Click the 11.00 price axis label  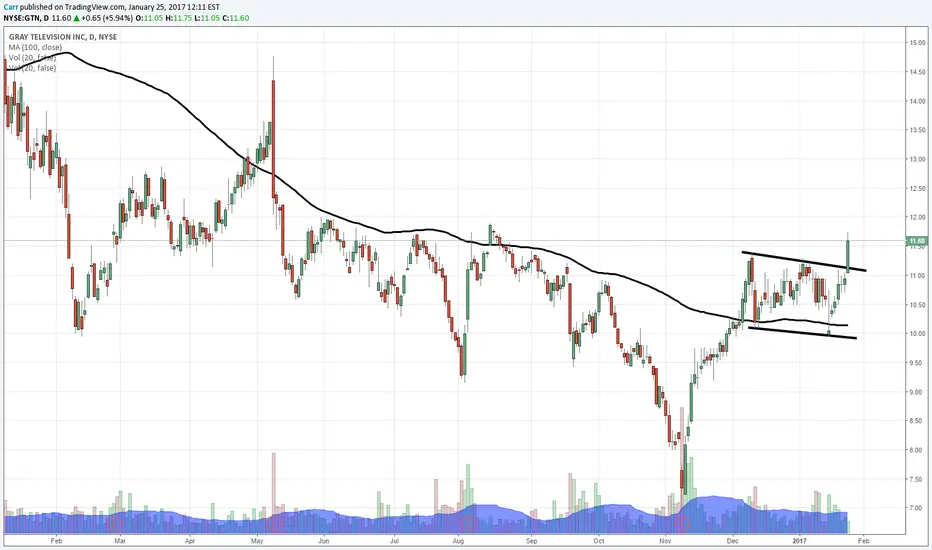[x=917, y=276]
